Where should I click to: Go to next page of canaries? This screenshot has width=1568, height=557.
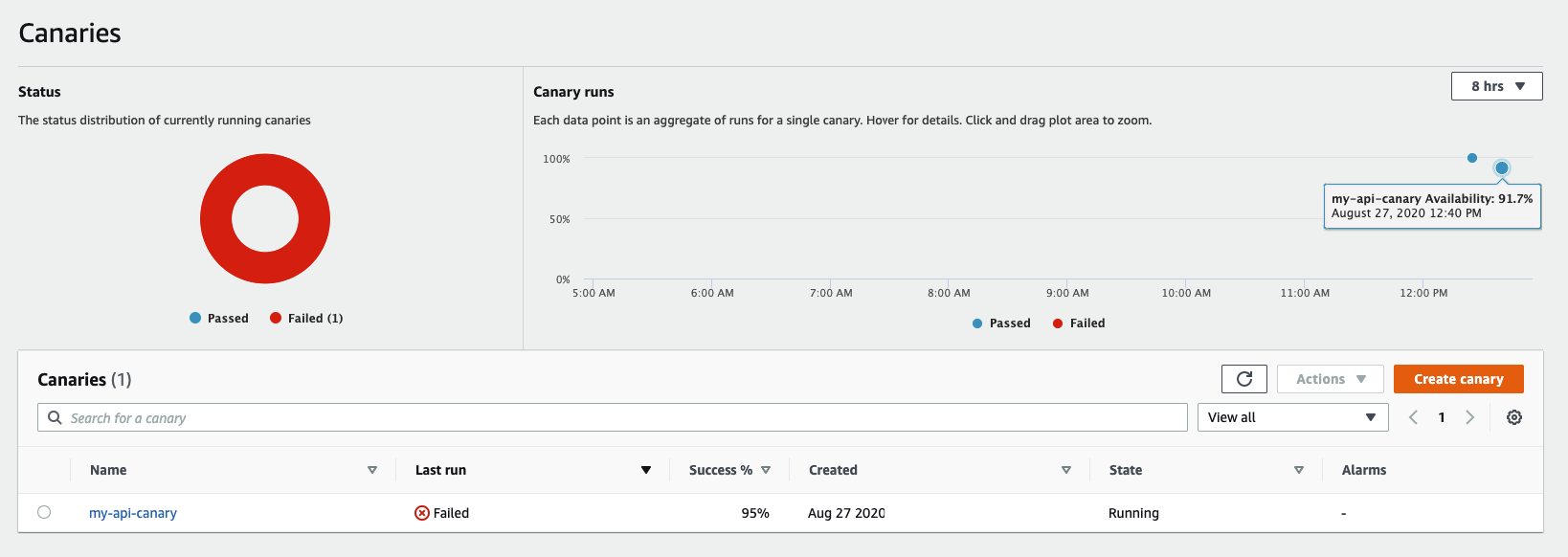point(1470,417)
